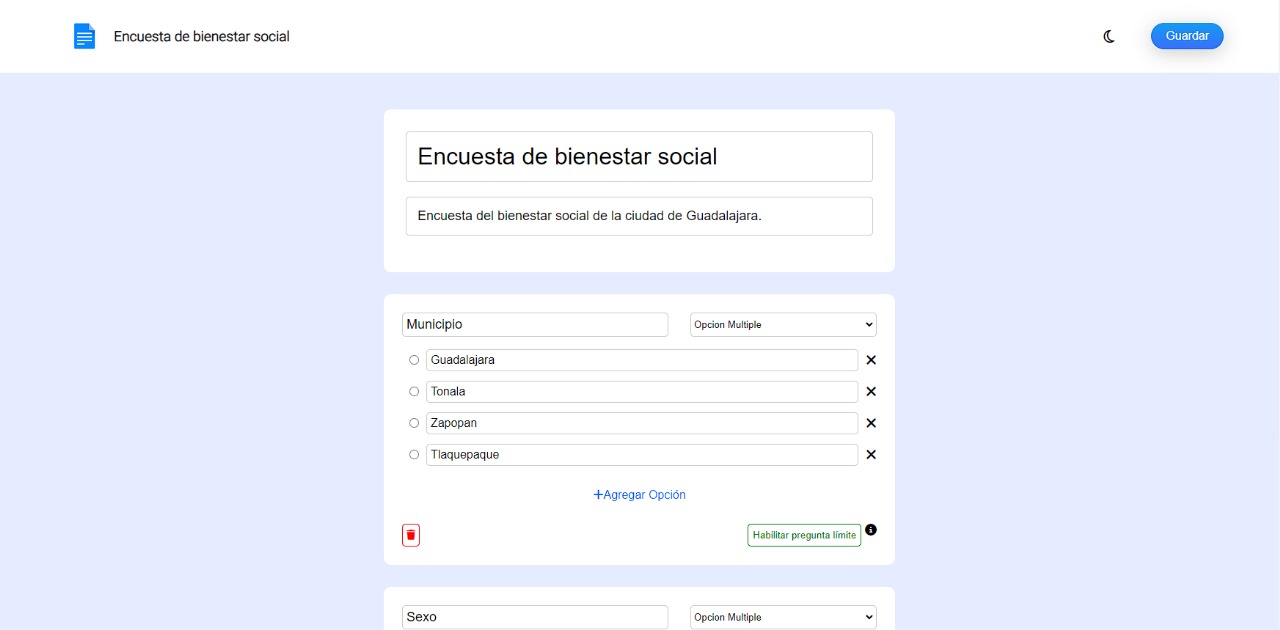Viewport: 1280px width, 630px height.
Task: Remove the Zapopan option with X
Action: (870, 423)
